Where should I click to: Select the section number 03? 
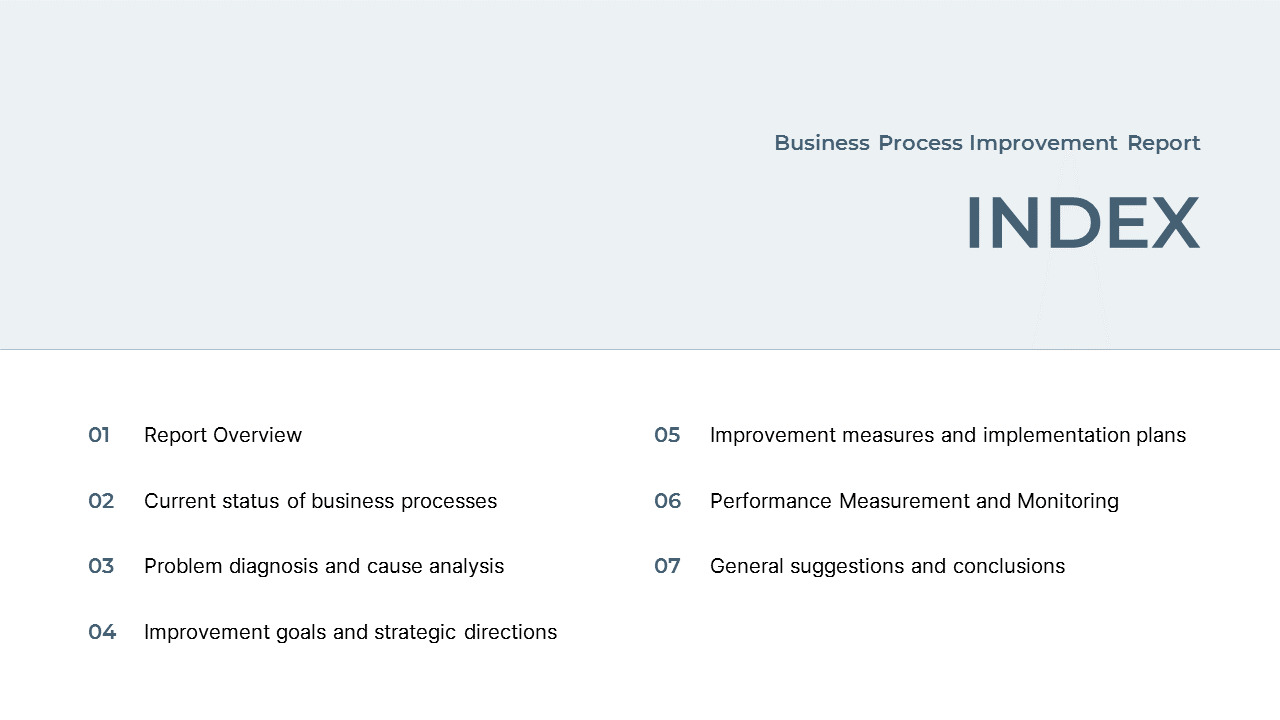(x=101, y=566)
